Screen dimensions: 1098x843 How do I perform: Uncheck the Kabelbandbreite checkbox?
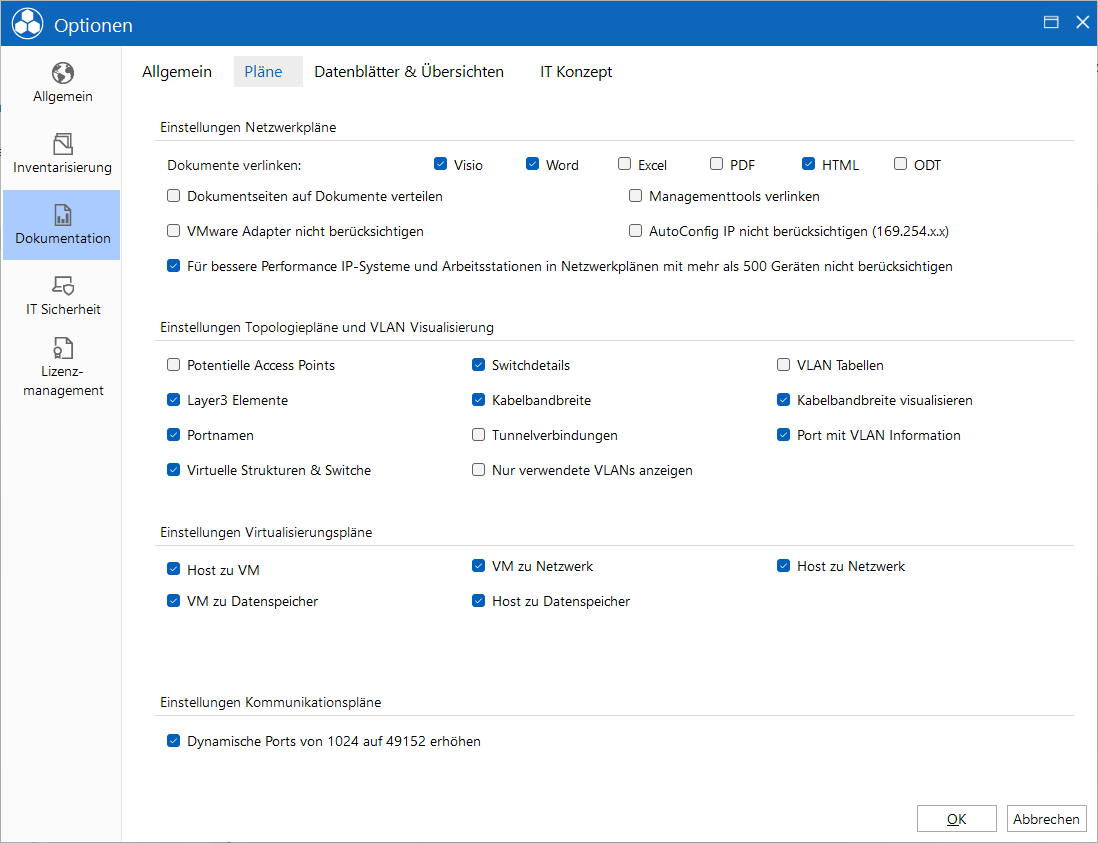[478, 400]
